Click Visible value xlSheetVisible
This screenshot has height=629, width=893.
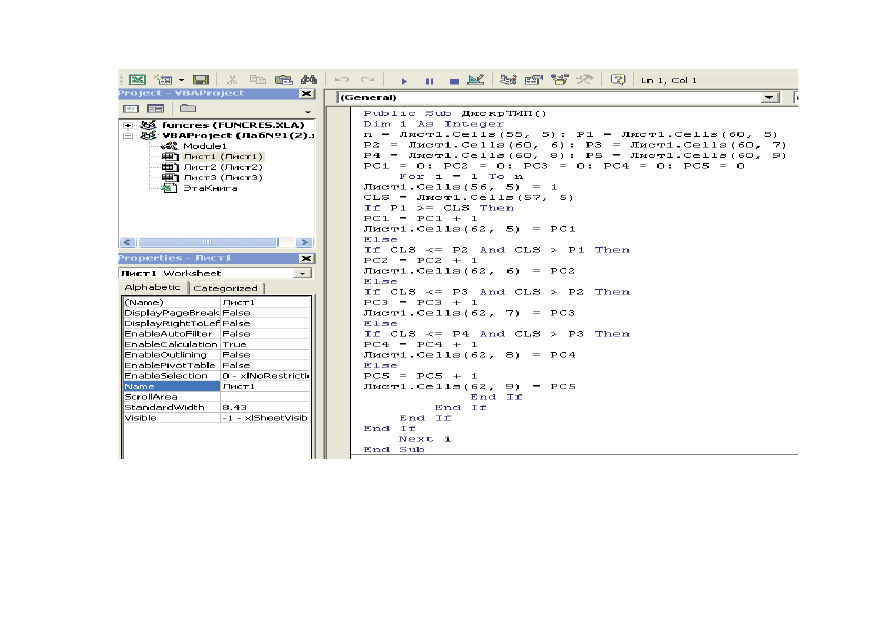265,418
